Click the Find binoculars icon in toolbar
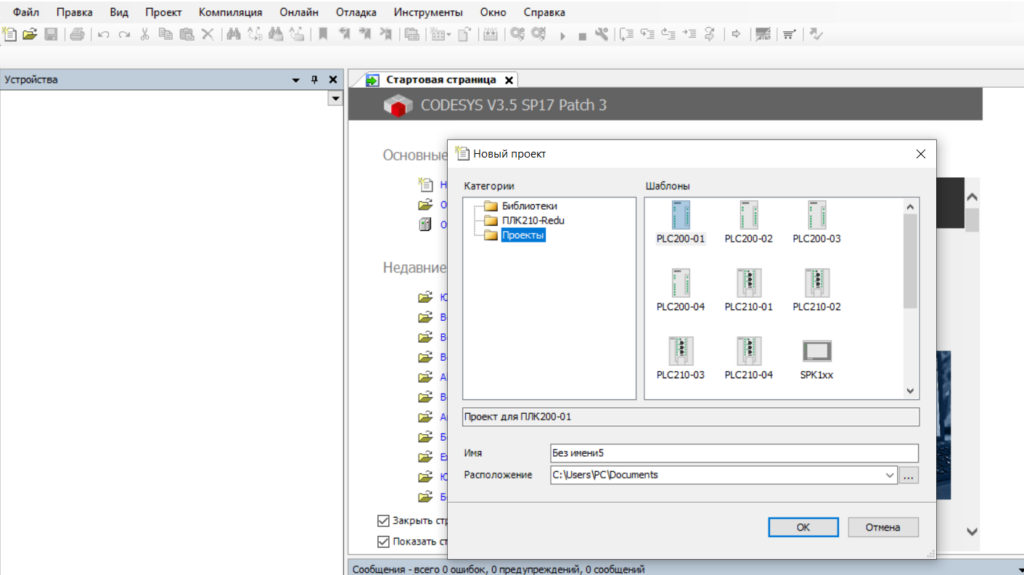 coord(233,34)
